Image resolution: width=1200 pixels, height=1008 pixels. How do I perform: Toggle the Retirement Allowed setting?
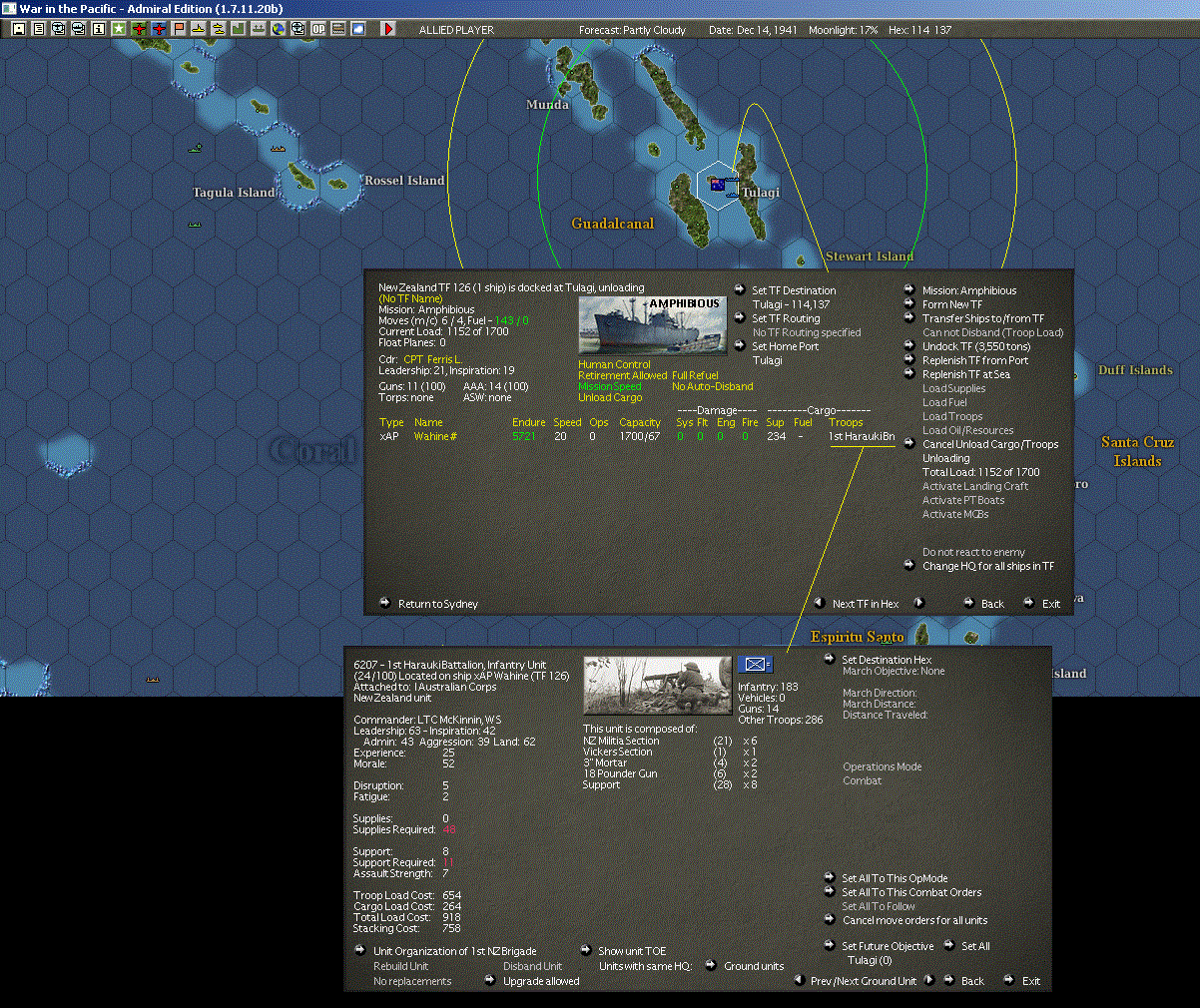click(x=622, y=375)
